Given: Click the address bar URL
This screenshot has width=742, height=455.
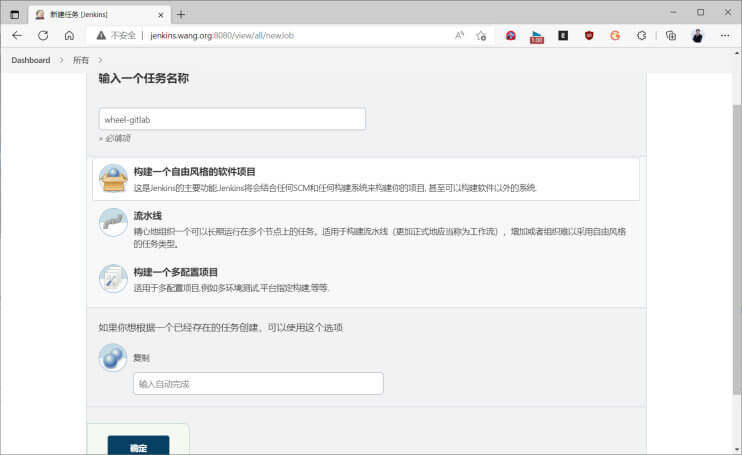Looking at the screenshot, I should (x=222, y=35).
